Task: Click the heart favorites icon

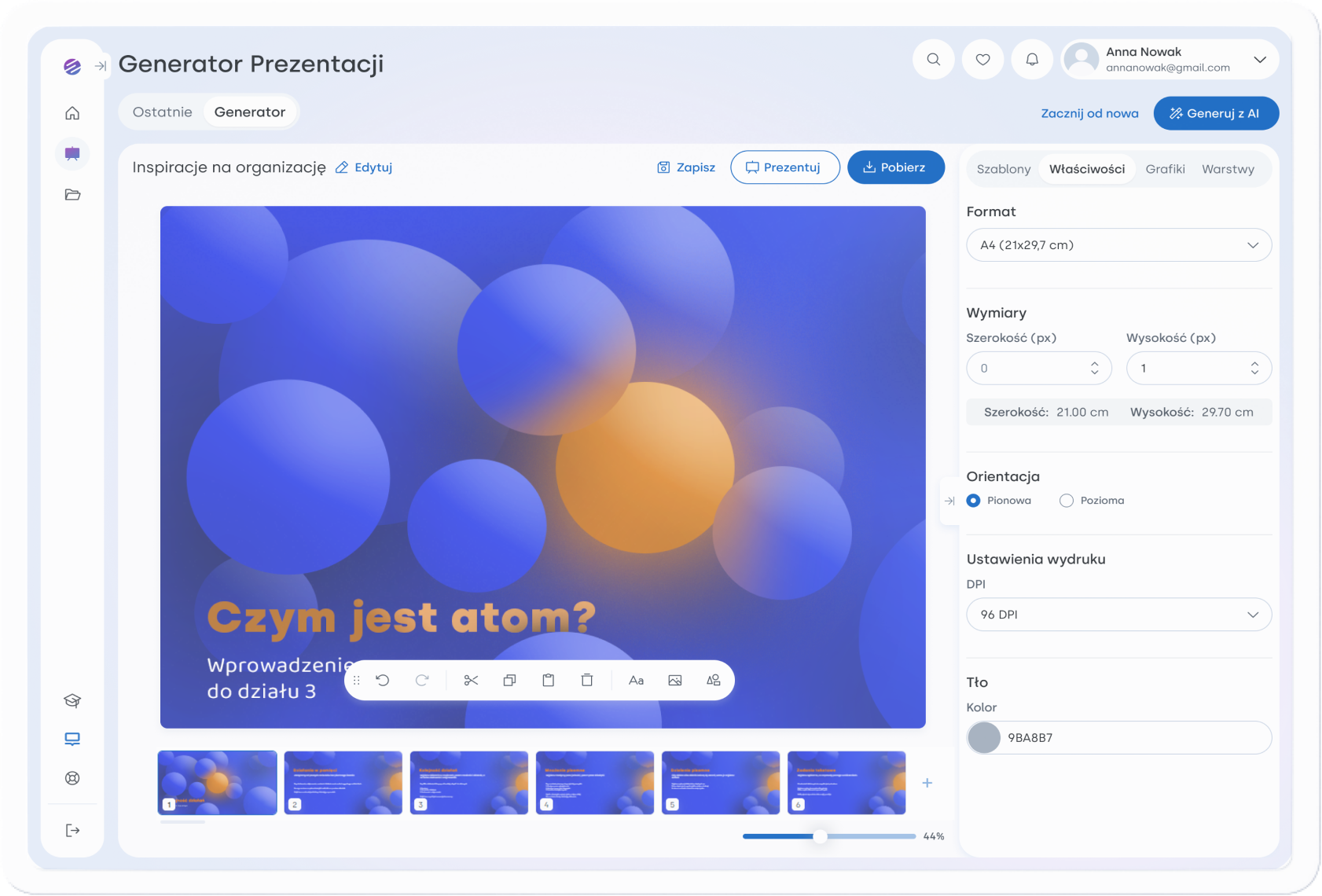Action: tap(982, 60)
